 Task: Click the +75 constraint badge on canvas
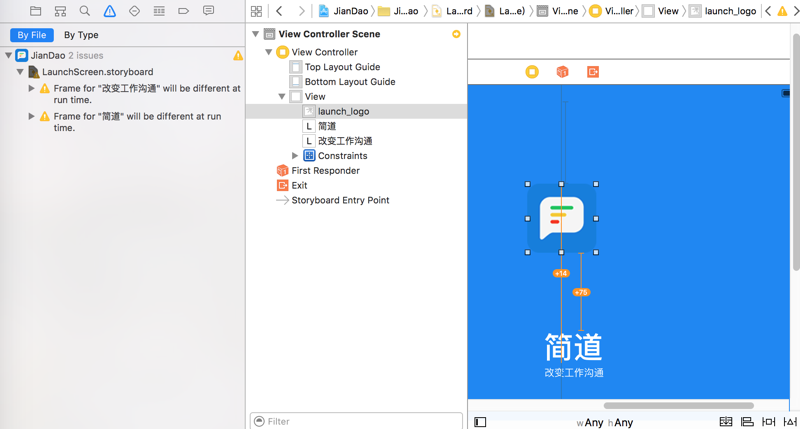[x=581, y=292]
